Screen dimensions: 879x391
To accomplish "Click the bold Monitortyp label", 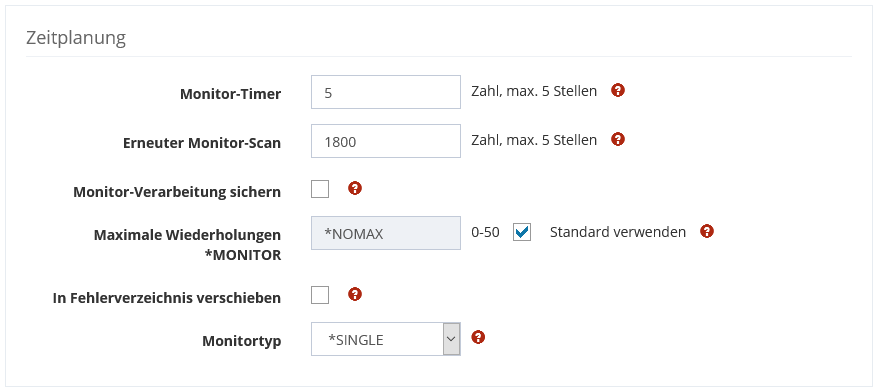I will (x=242, y=341).
